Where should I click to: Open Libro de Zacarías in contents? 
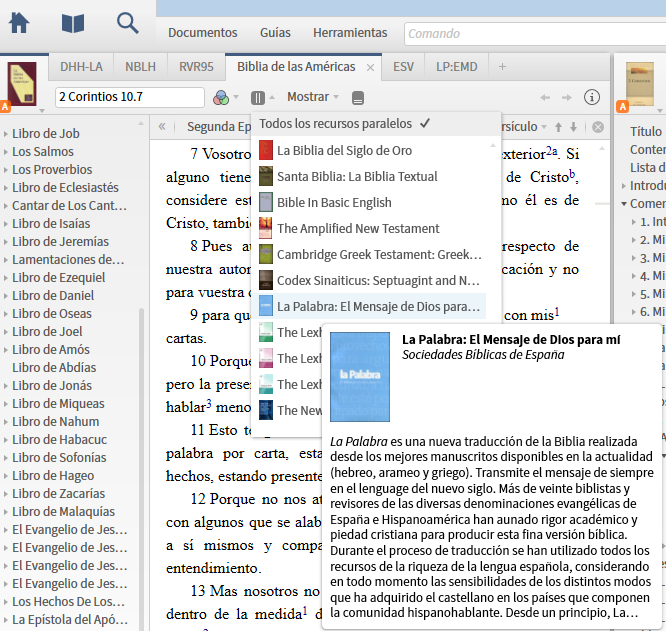coord(58,493)
